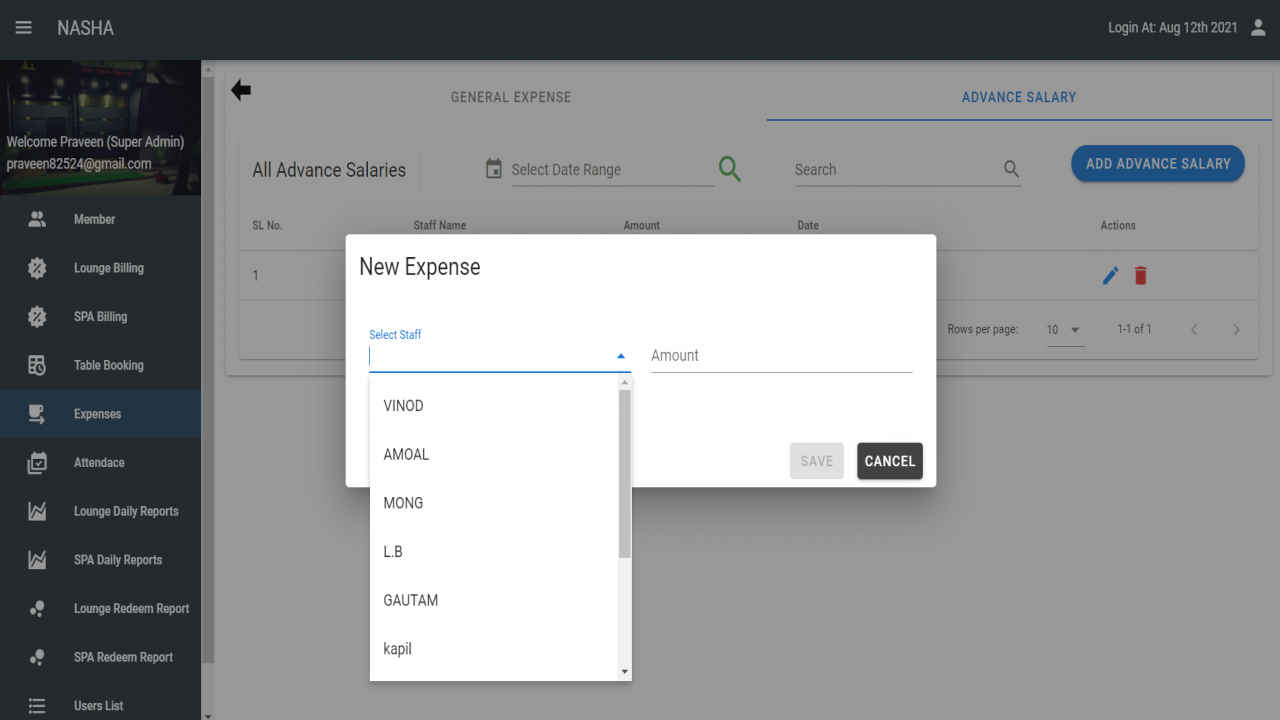The height and width of the screenshot is (720, 1280).
Task: Choose AMOAL from the staff list
Action: click(x=495, y=454)
